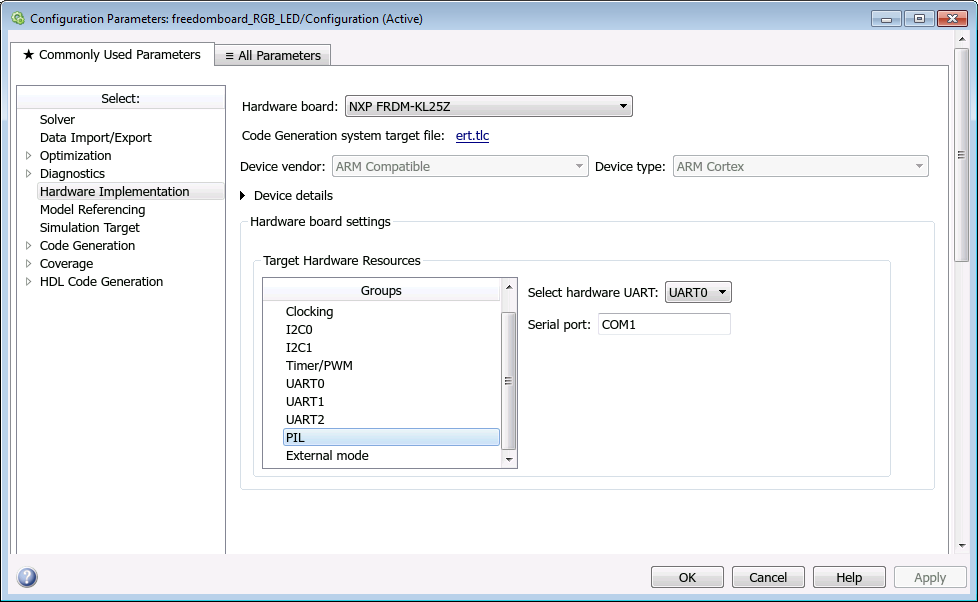Click the Serial port input field
978x602 pixels.
coord(664,324)
